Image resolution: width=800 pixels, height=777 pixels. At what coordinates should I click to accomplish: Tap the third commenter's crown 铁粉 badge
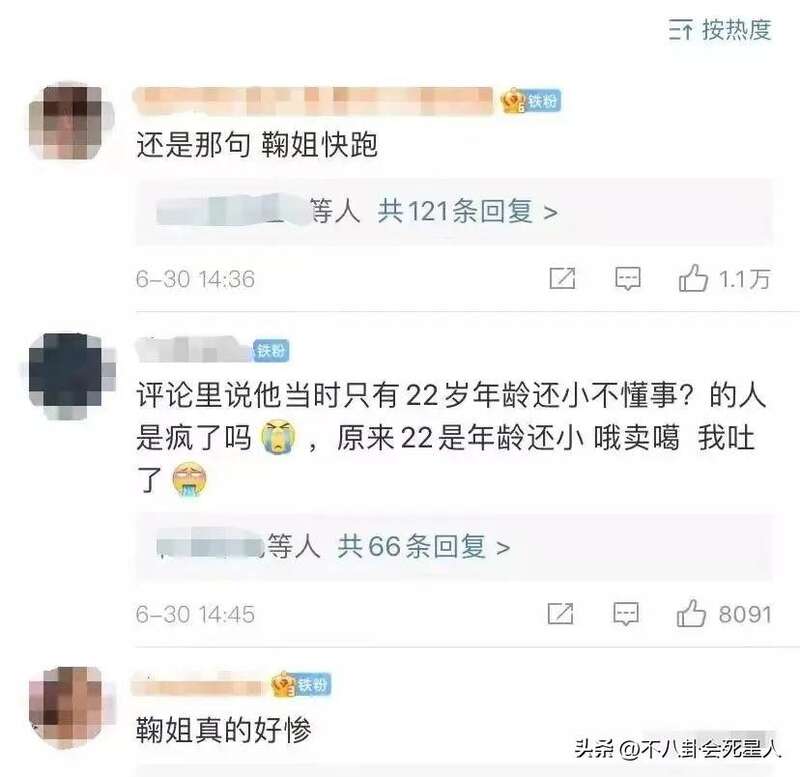(301, 685)
